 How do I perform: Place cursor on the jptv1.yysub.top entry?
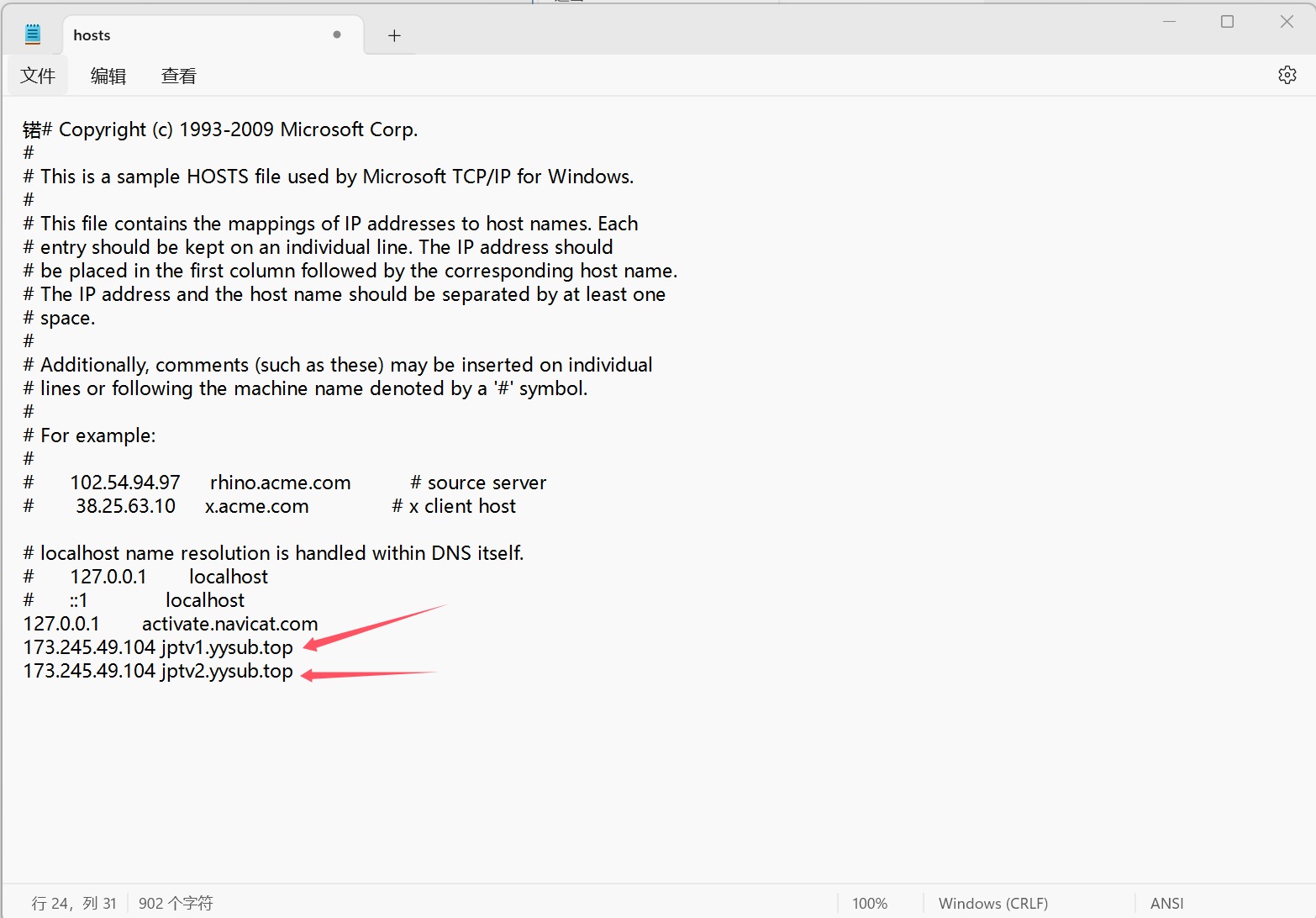pos(227,647)
